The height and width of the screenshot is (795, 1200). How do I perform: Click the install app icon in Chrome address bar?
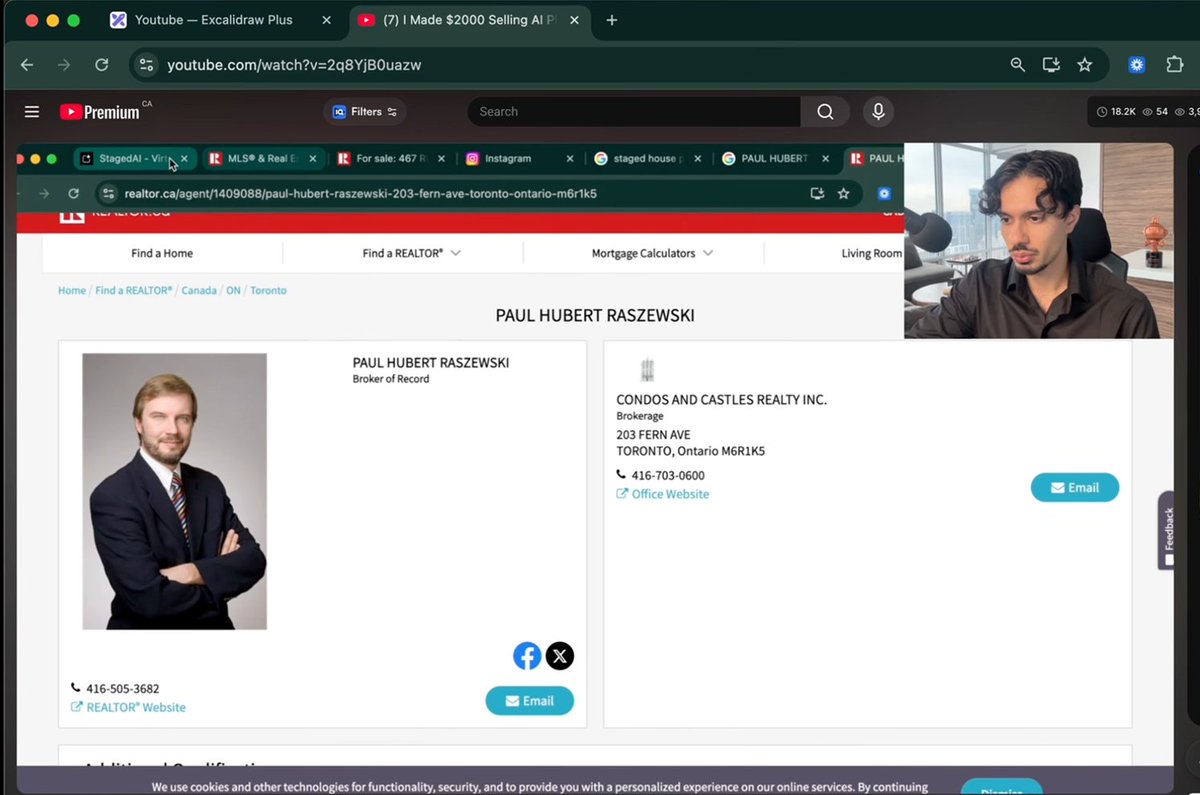(1051, 65)
